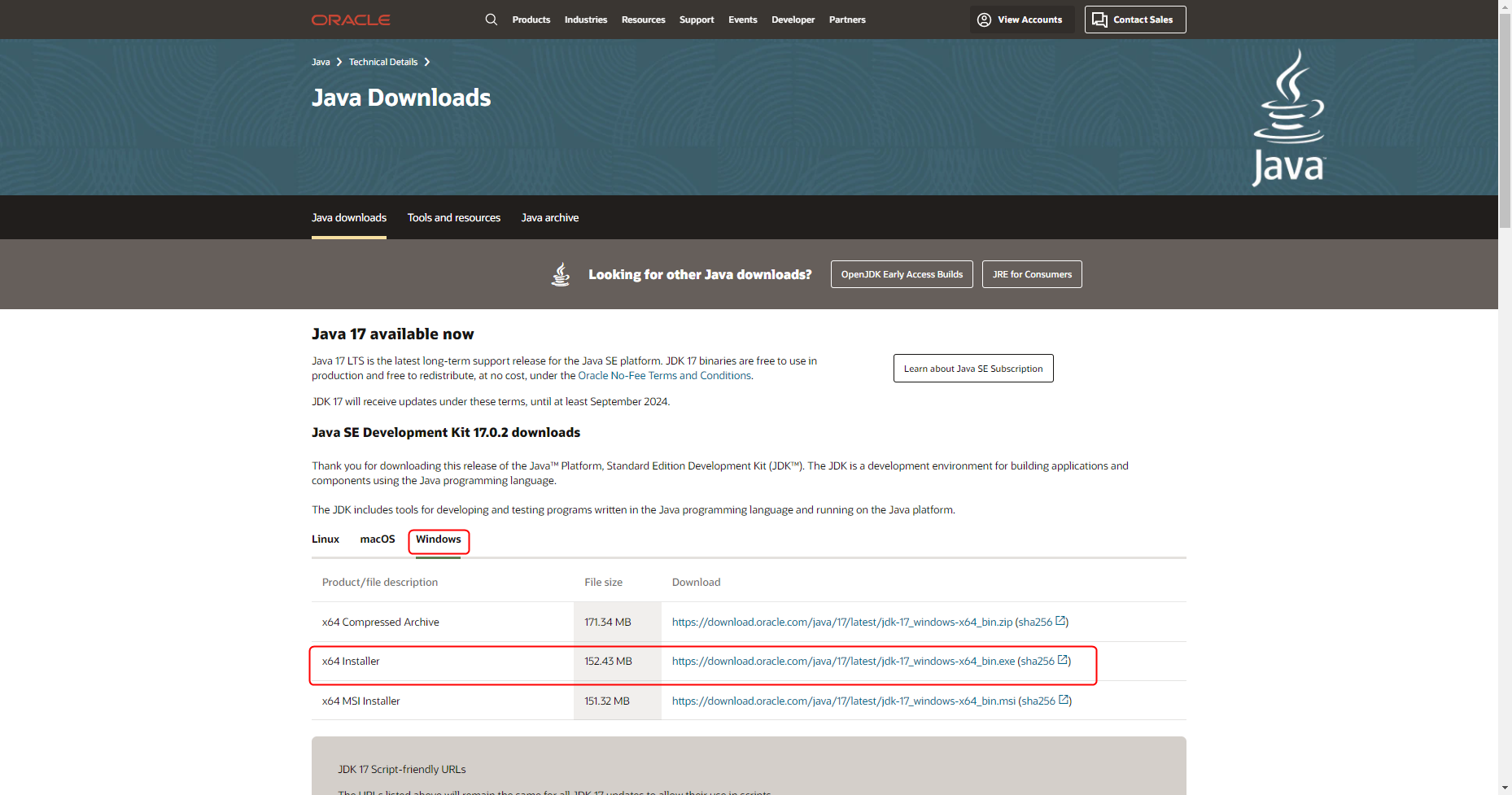The image size is (1512, 795).
Task: Click Learn about Java SE Subscription button
Action: click(973, 369)
